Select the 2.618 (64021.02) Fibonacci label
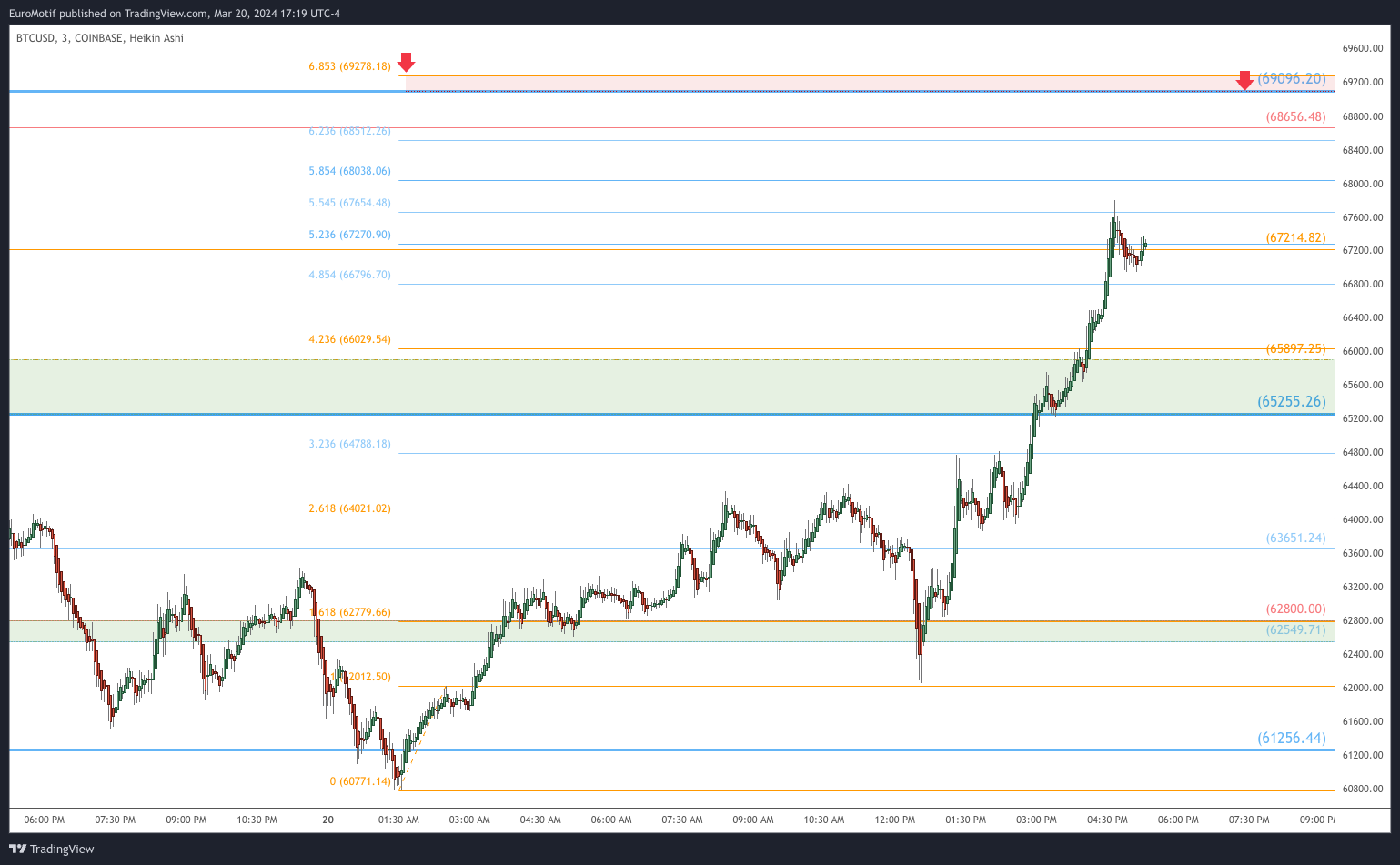The width and height of the screenshot is (1400, 865). 350,508
